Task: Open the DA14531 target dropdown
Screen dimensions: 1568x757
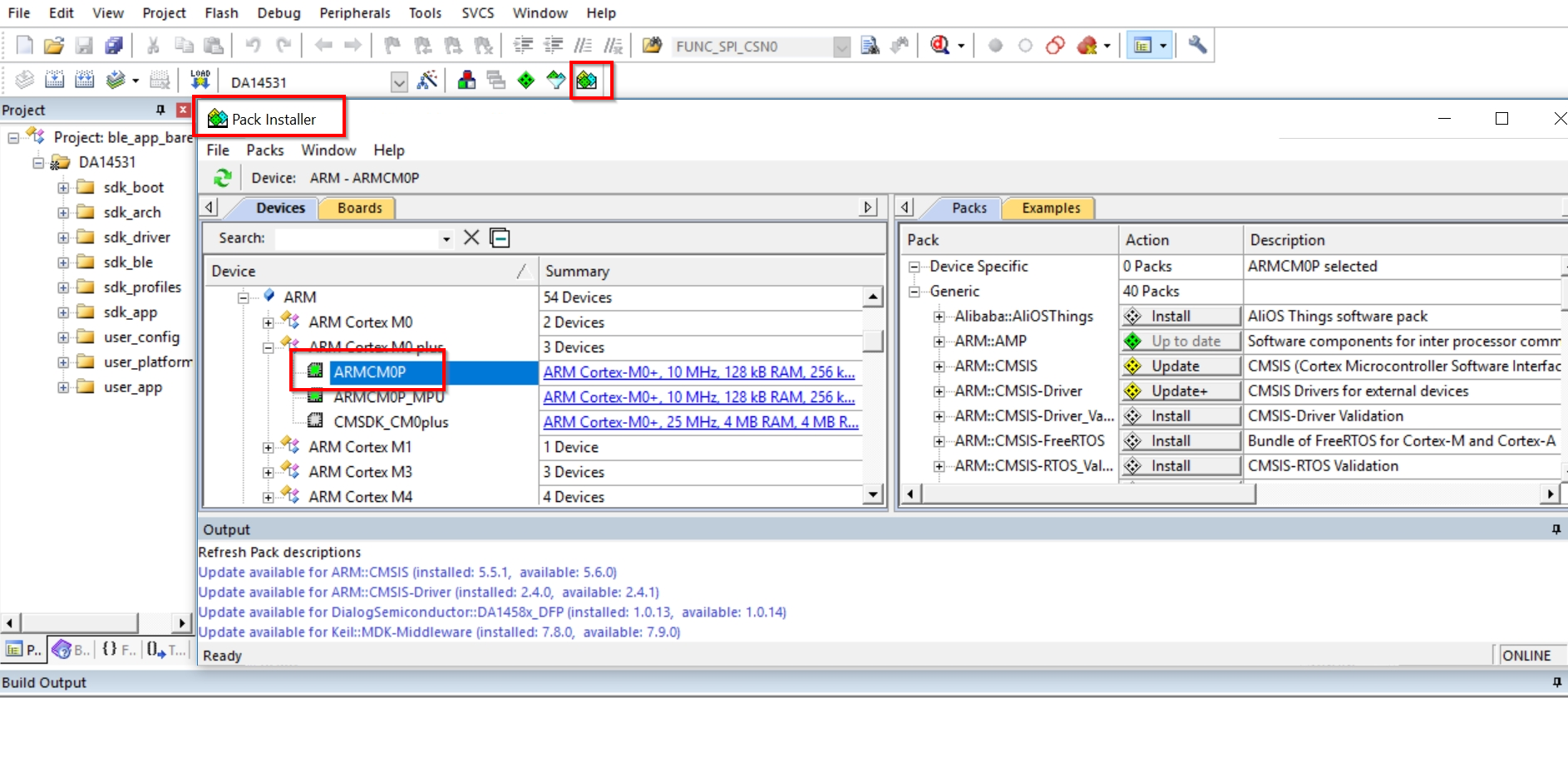Action: click(399, 81)
